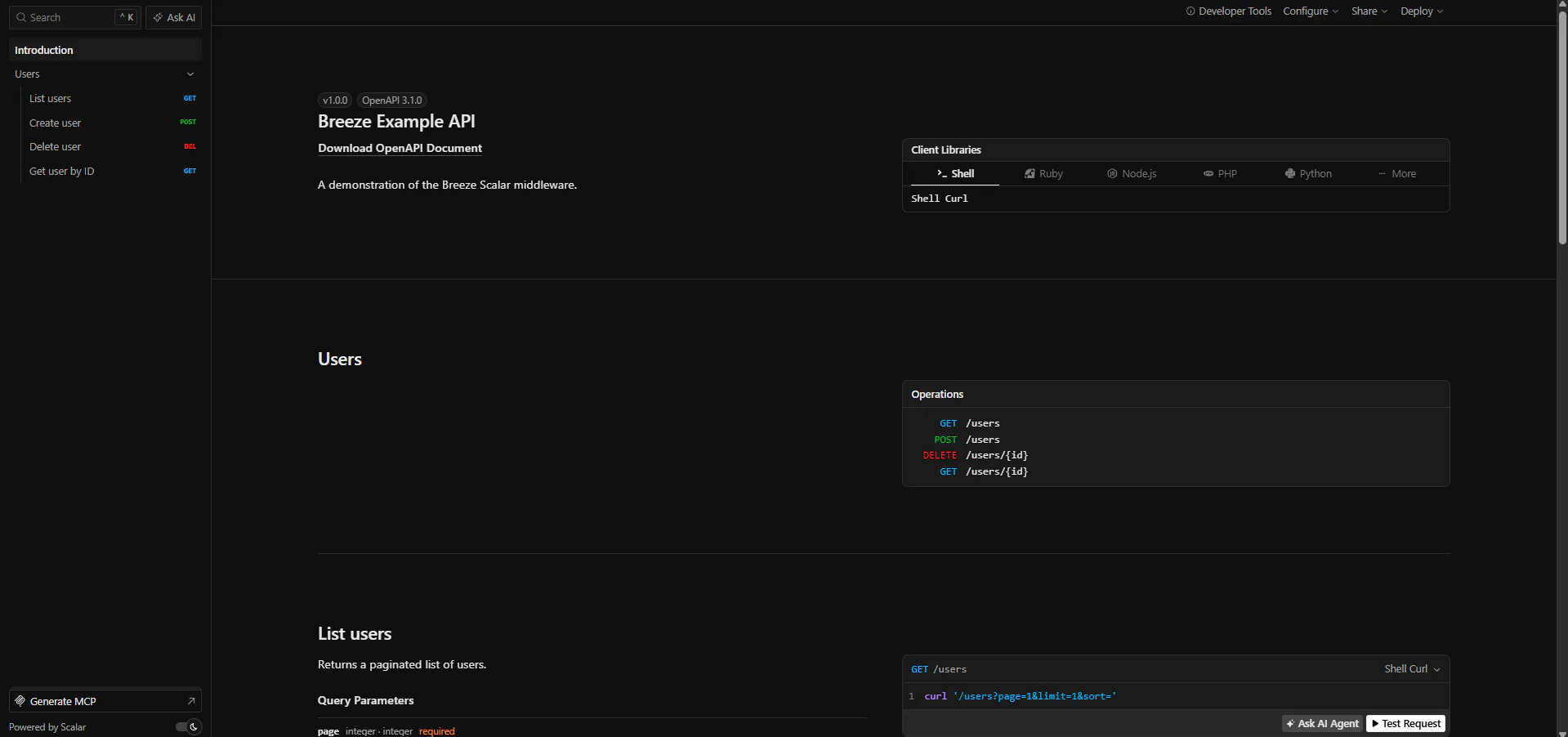Click the Shell Curl text label

940,199
